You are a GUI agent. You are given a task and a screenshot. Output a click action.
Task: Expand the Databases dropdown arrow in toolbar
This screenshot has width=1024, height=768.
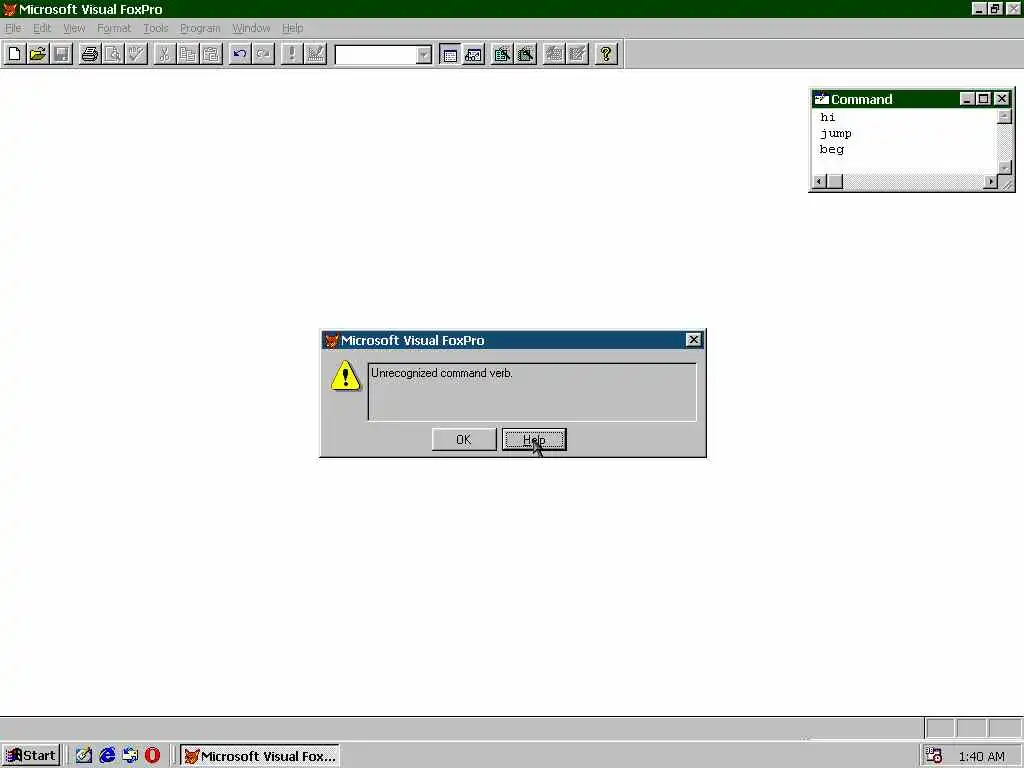(x=424, y=55)
